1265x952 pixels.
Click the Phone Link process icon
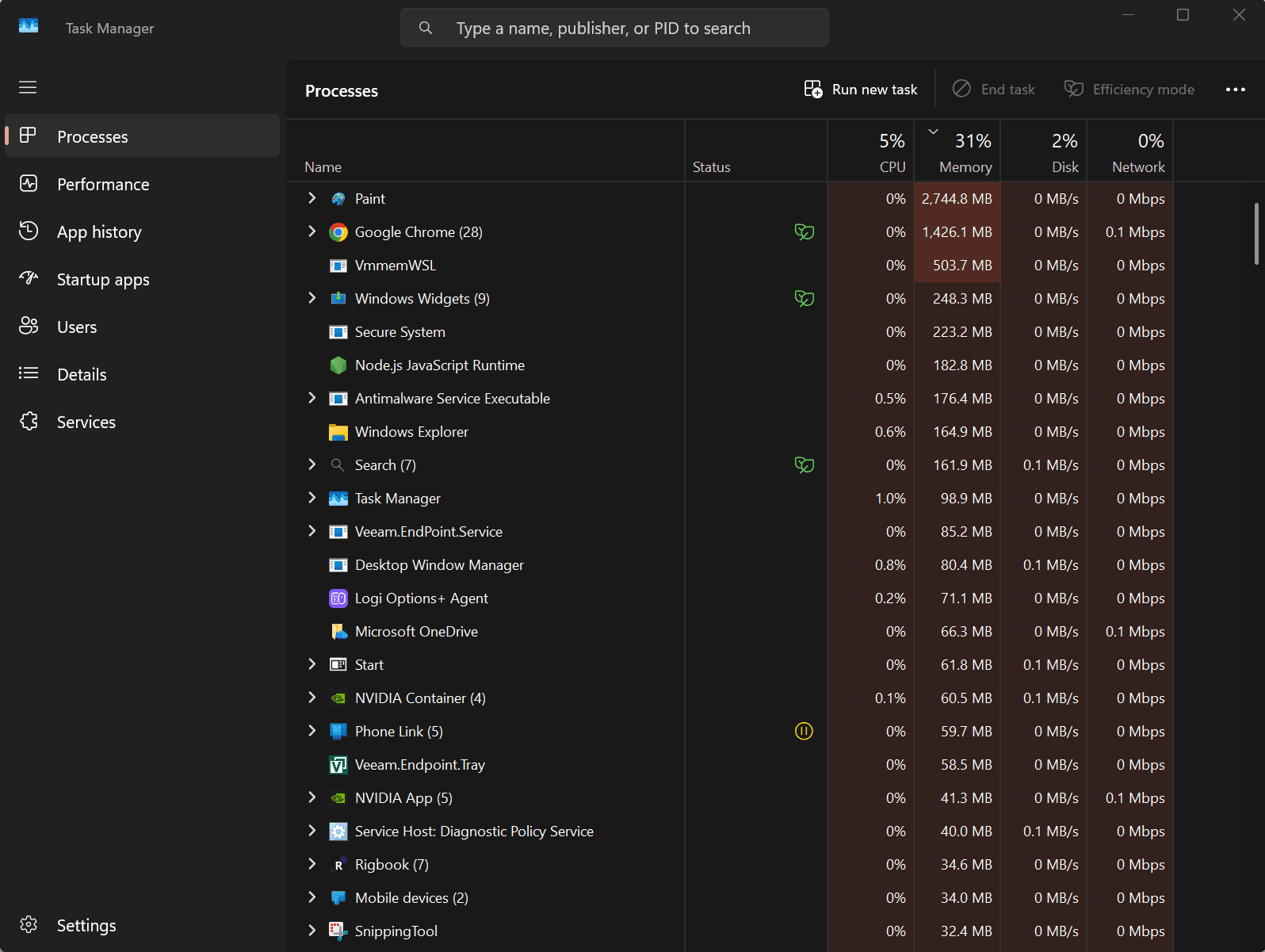coord(338,732)
